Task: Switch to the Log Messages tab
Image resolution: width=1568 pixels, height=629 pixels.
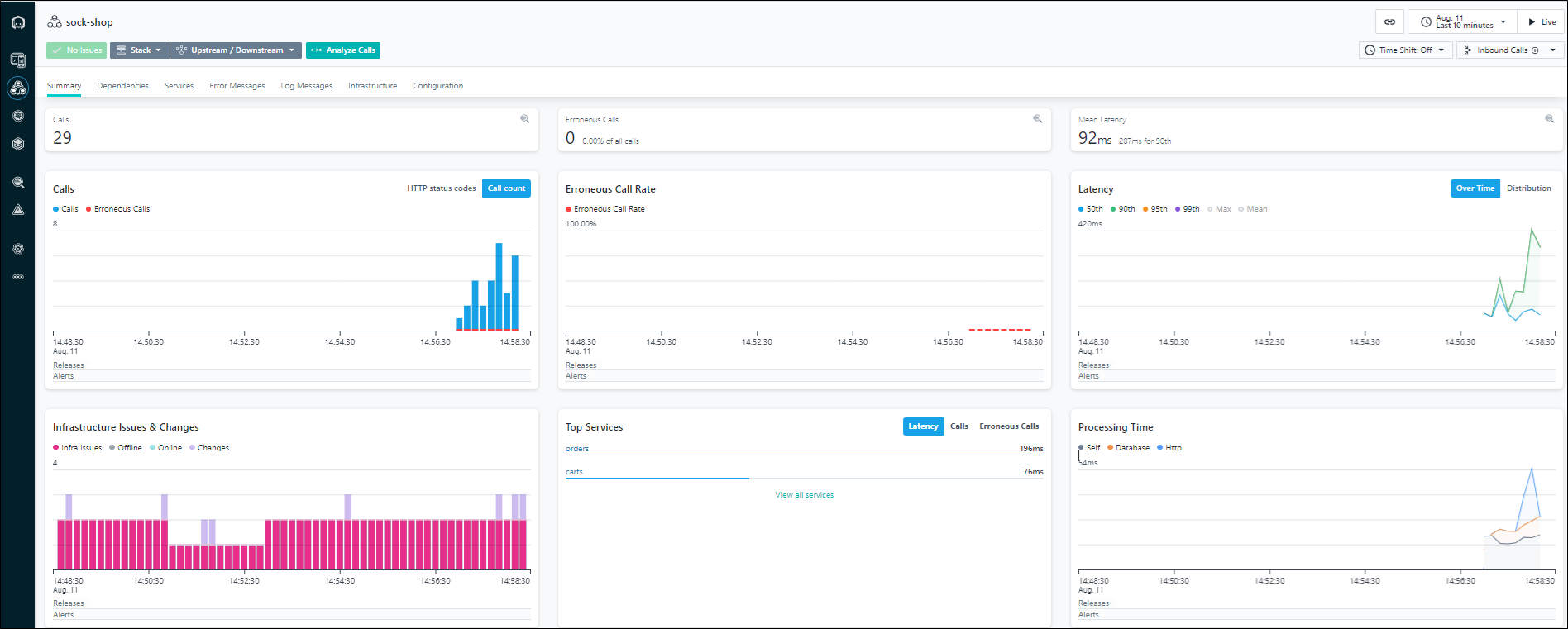Action: (306, 86)
